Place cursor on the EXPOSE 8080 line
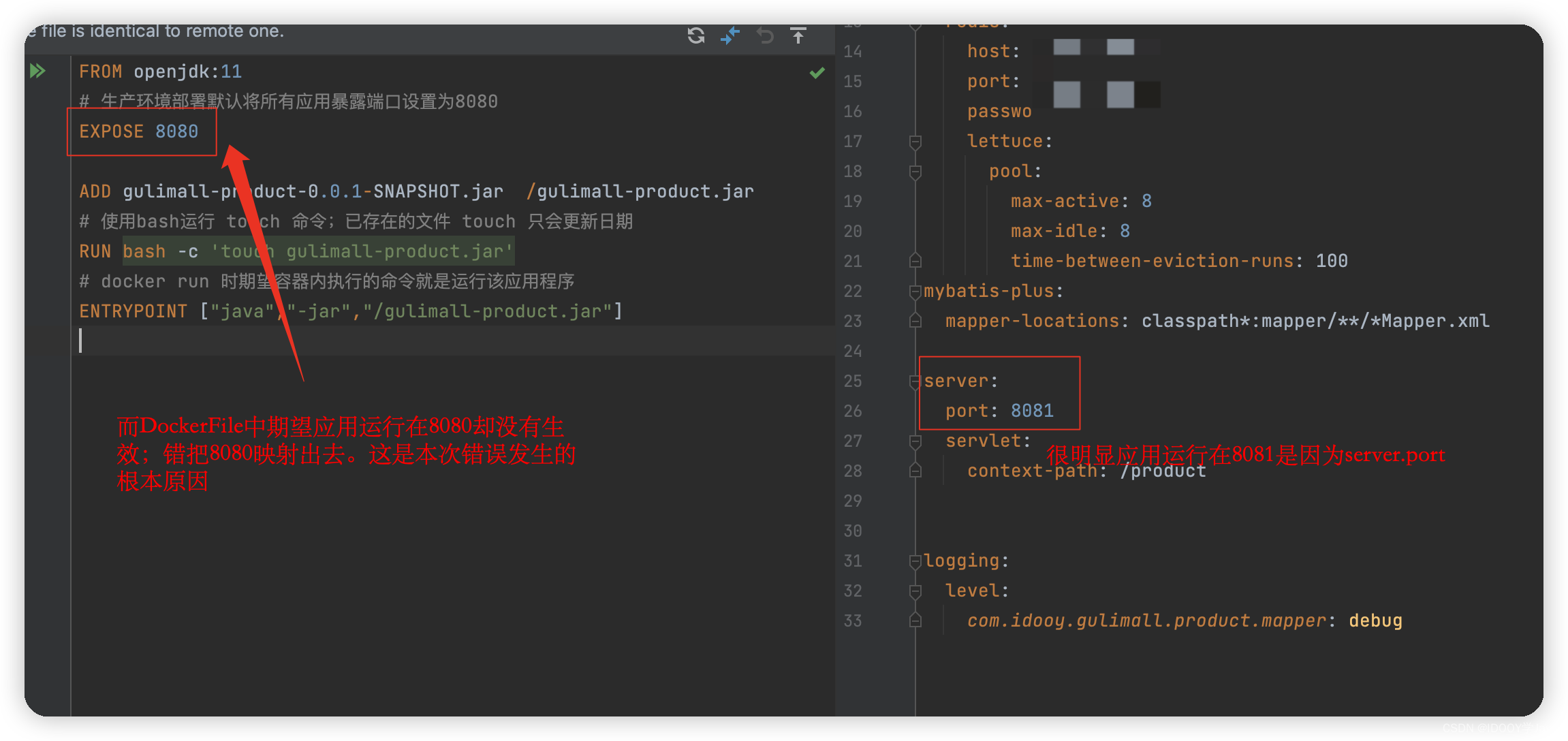This screenshot has height=741, width=1568. coord(140,131)
